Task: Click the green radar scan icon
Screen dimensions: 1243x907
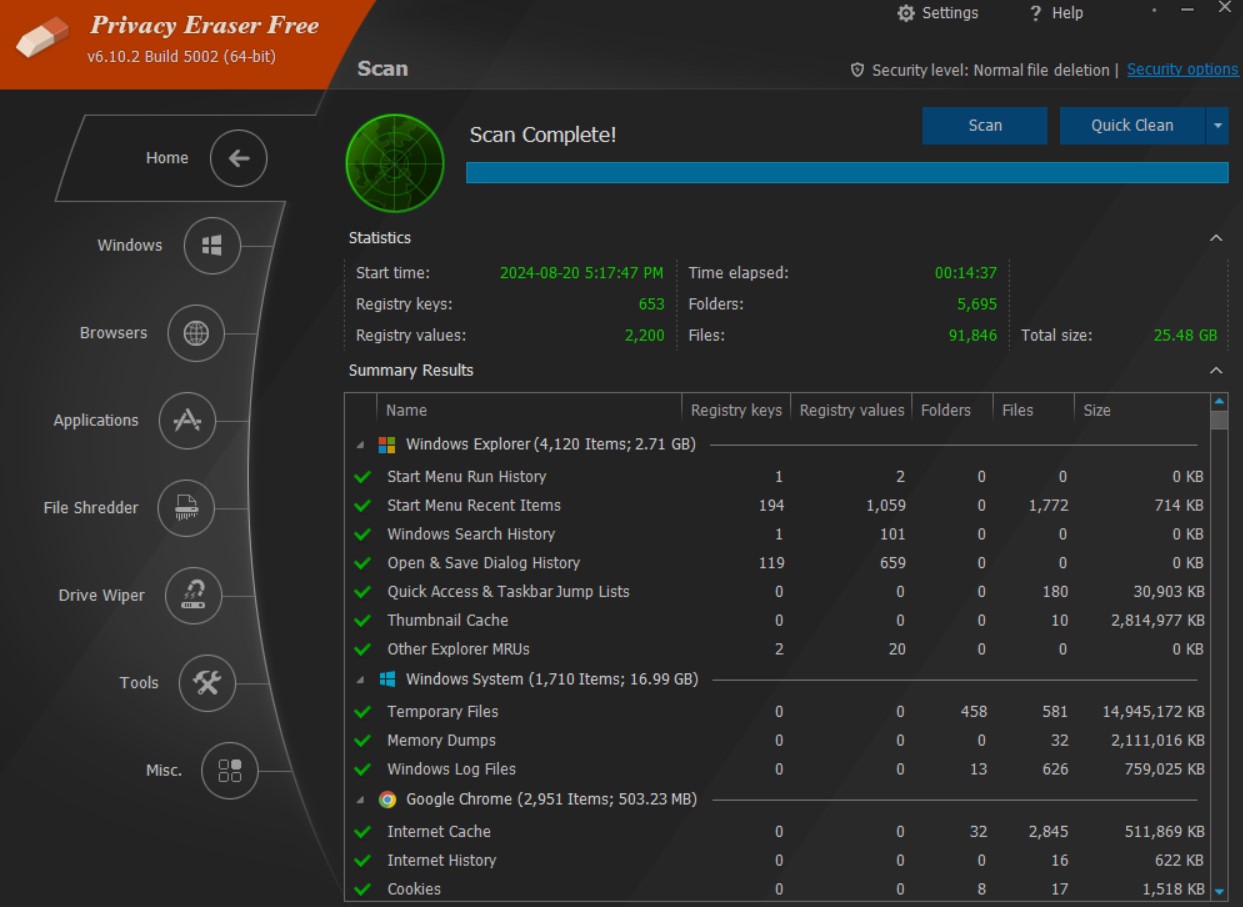Action: tap(395, 163)
